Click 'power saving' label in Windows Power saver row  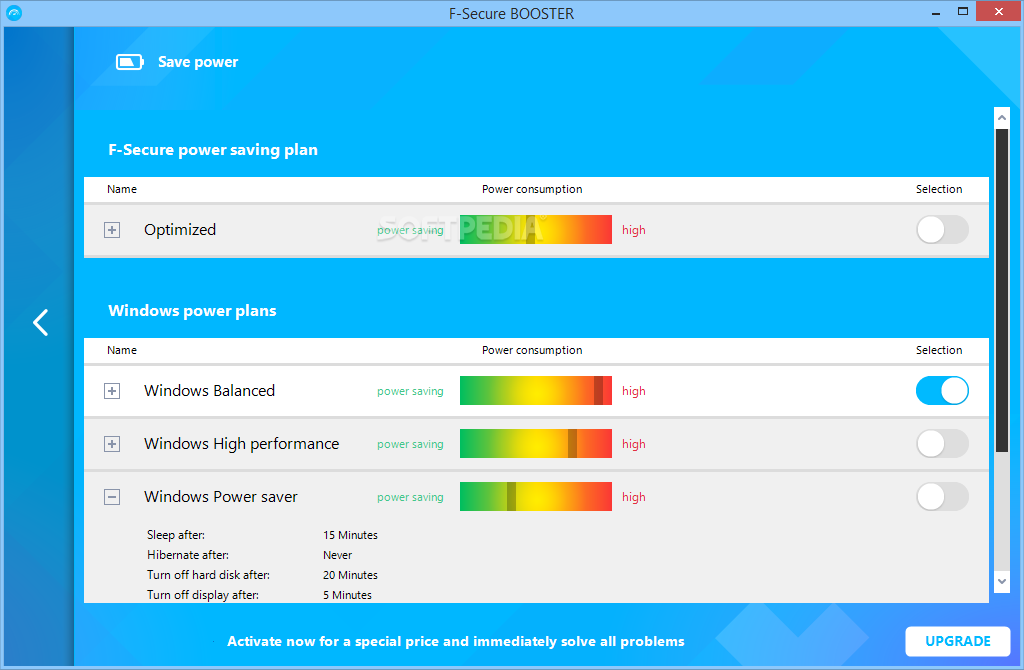click(410, 497)
